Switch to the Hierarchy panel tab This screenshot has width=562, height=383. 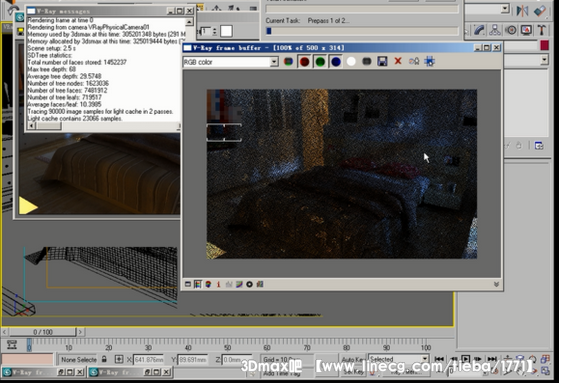tap(495, 30)
